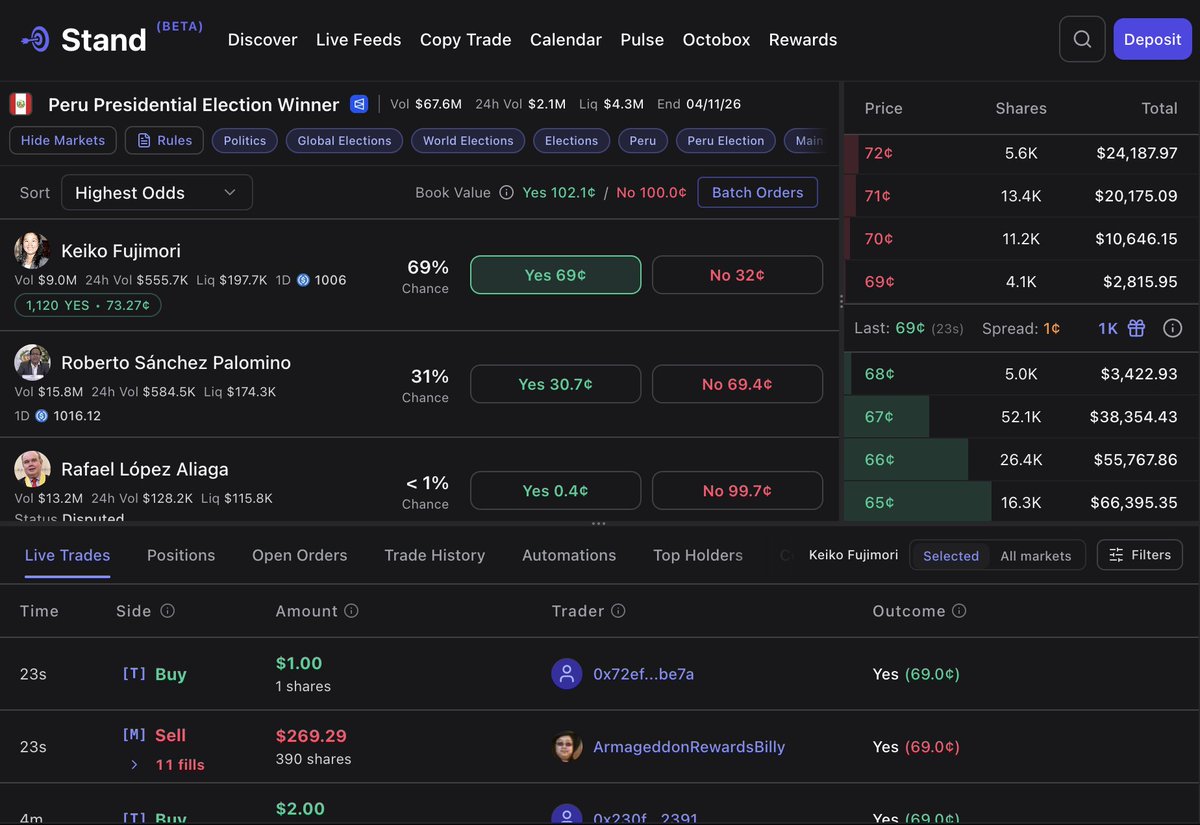Switch to the Open Orders tab

pos(300,555)
